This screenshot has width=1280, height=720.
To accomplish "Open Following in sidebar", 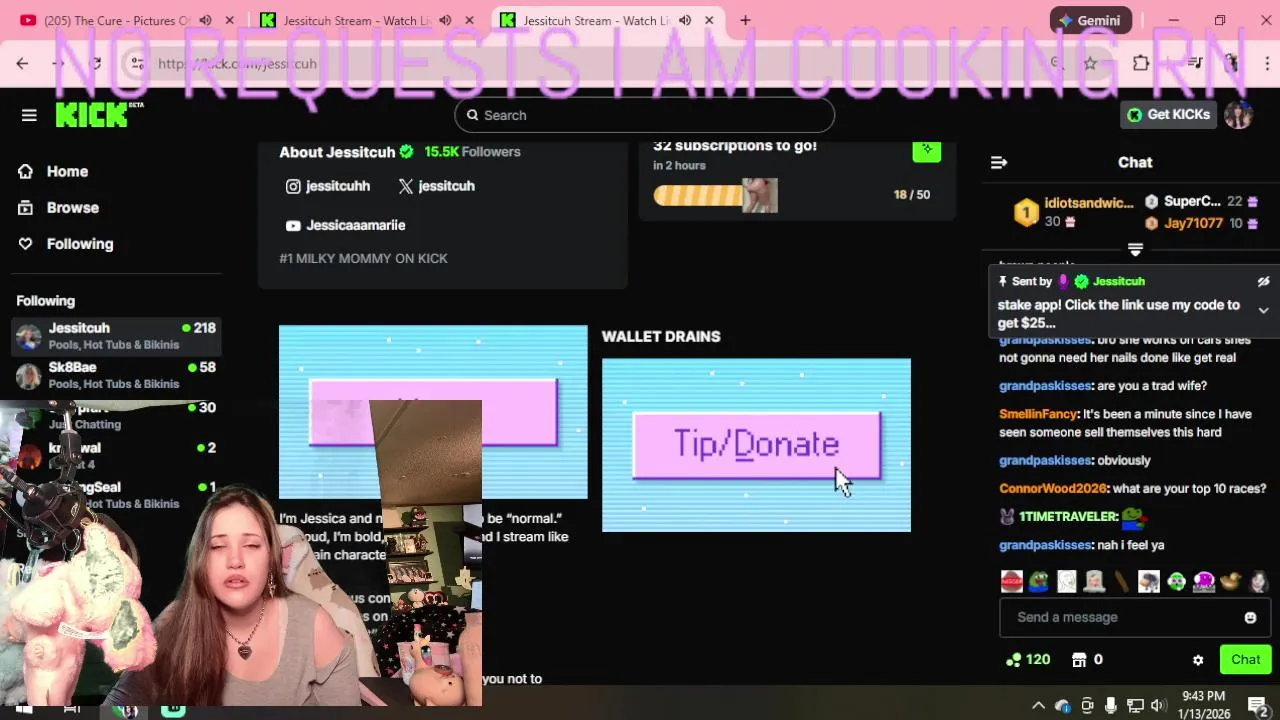I will pyautogui.click(x=65, y=244).
